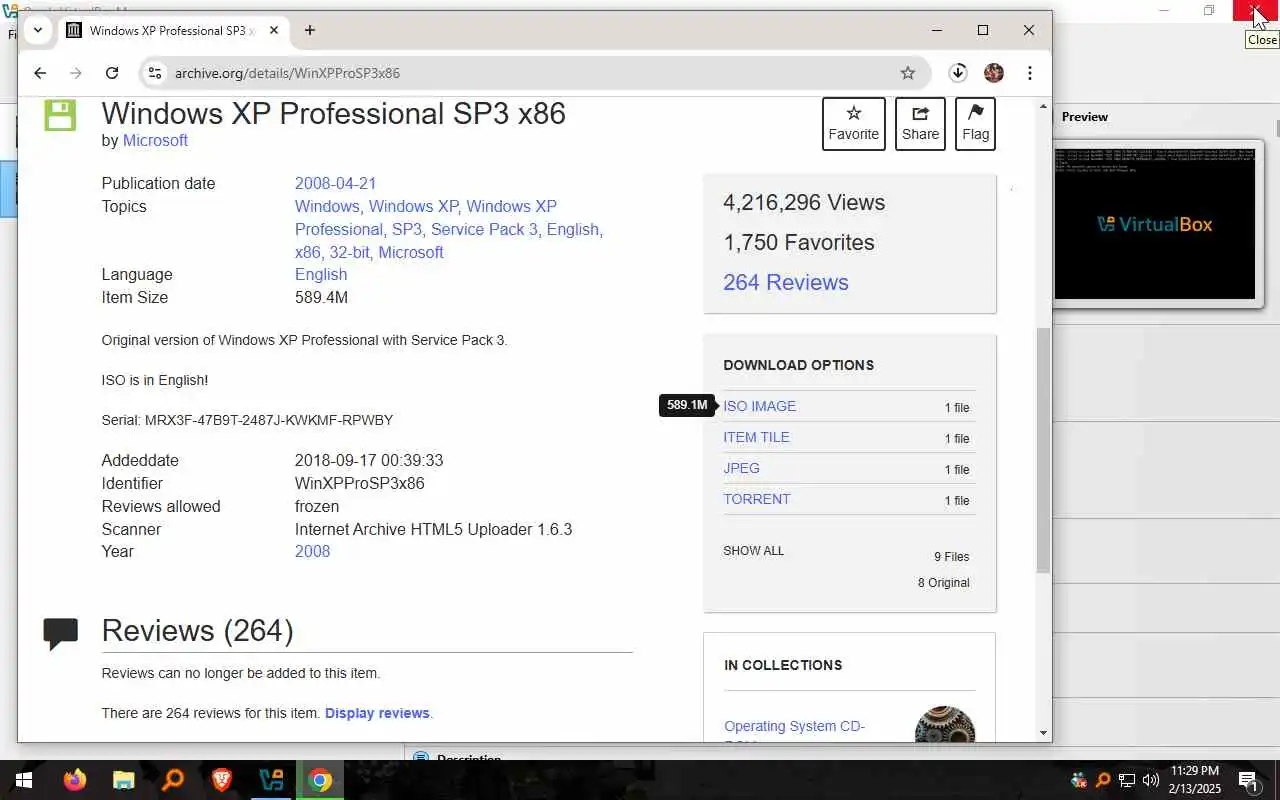Close the Windows XP Professional tab
Screen dimensions: 1280x800
click(273, 30)
